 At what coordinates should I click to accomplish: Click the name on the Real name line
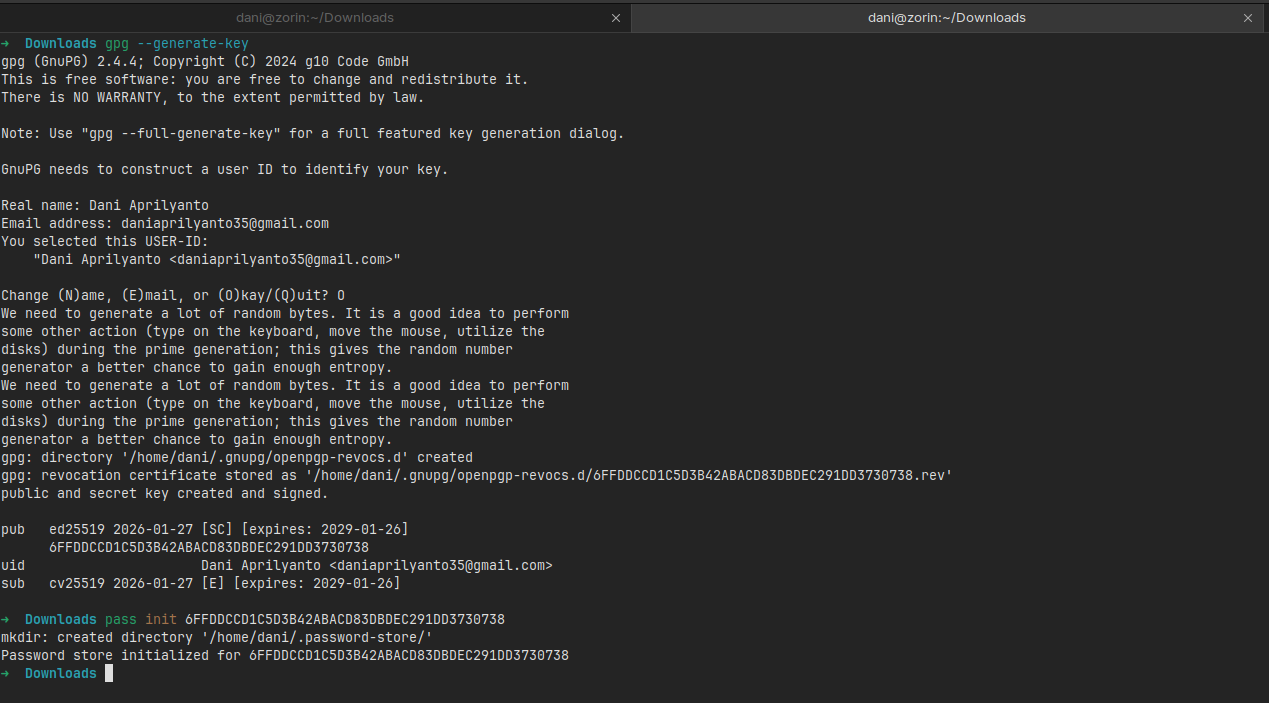click(149, 206)
